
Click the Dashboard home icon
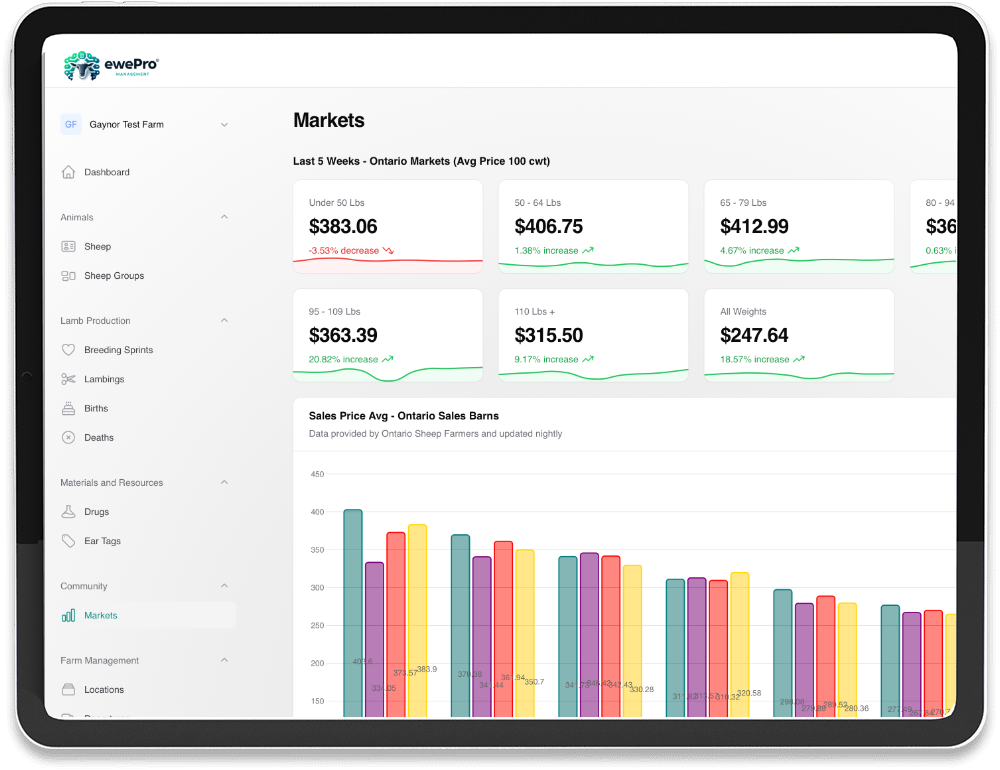coord(68,172)
